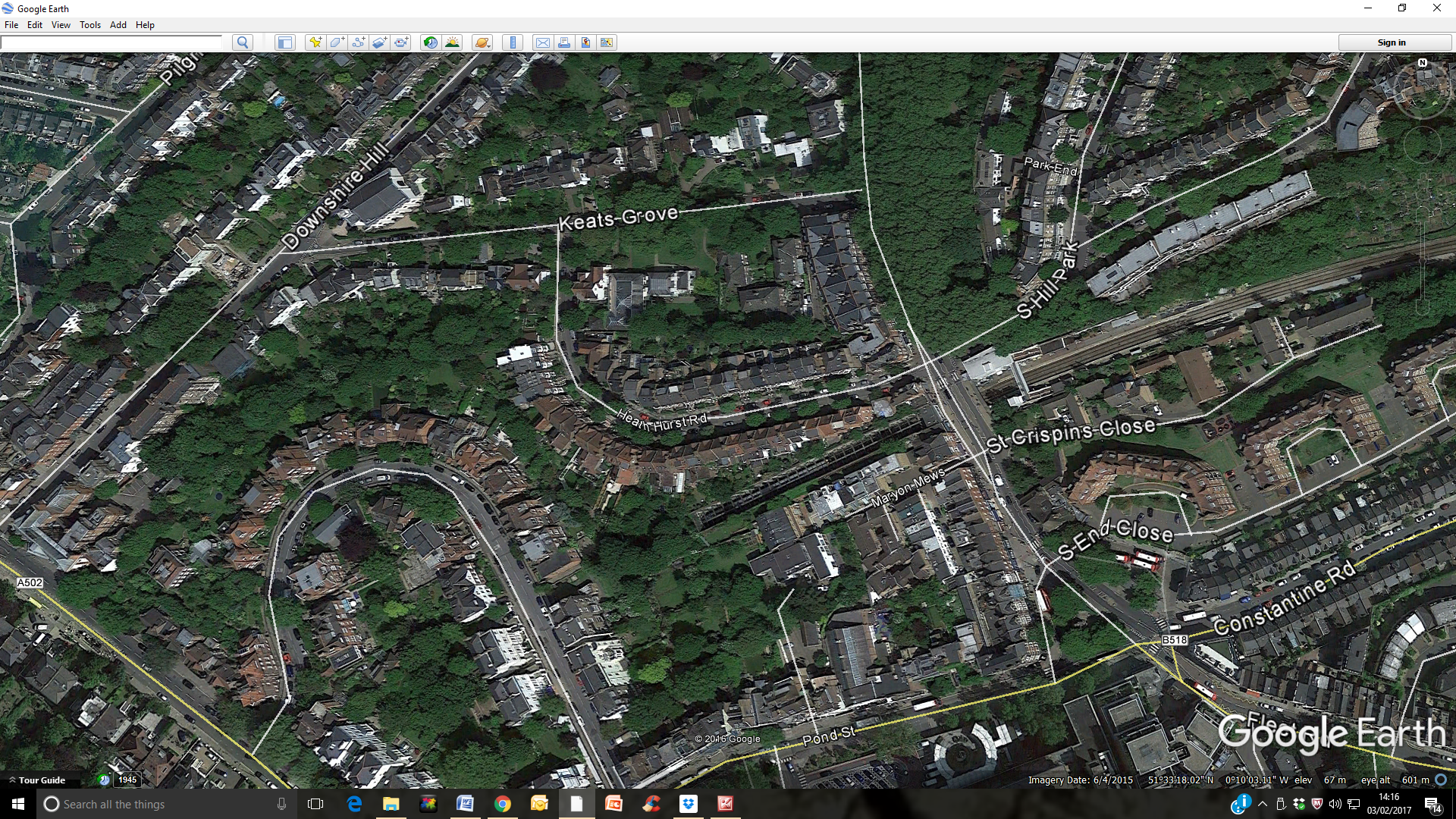
Task: Show historical imagery clock icon
Action: click(431, 42)
